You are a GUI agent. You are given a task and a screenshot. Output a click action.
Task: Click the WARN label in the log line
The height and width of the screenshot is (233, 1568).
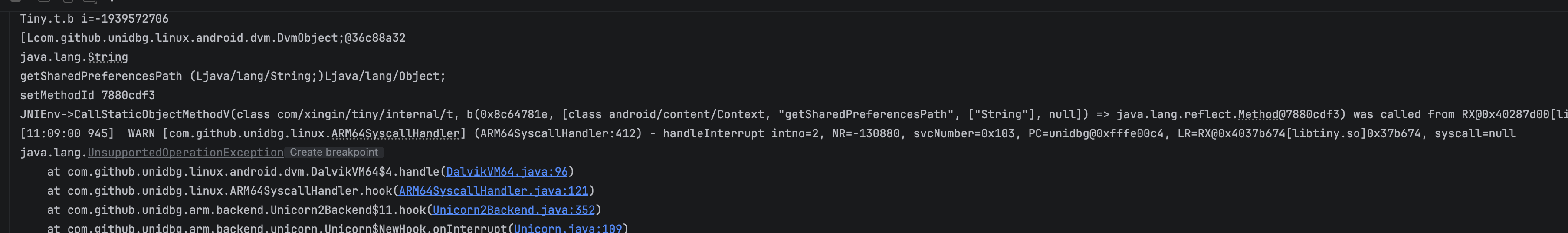coord(141,133)
